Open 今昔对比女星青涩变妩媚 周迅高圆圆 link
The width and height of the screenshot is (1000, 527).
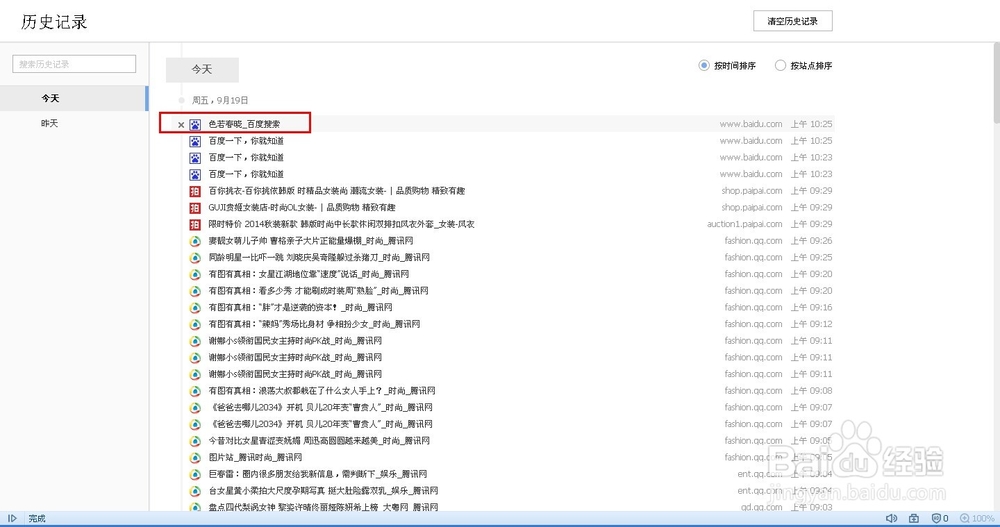(319, 441)
